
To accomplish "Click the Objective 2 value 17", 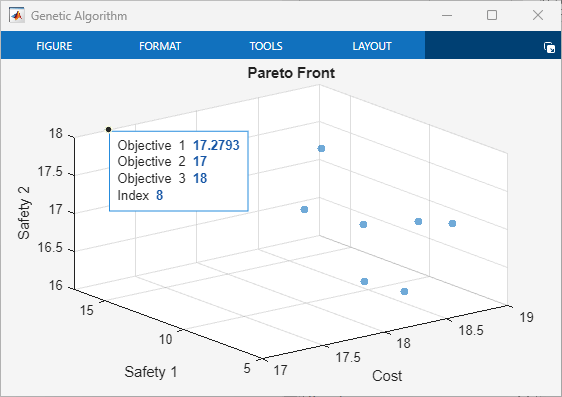I will [200, 162].
